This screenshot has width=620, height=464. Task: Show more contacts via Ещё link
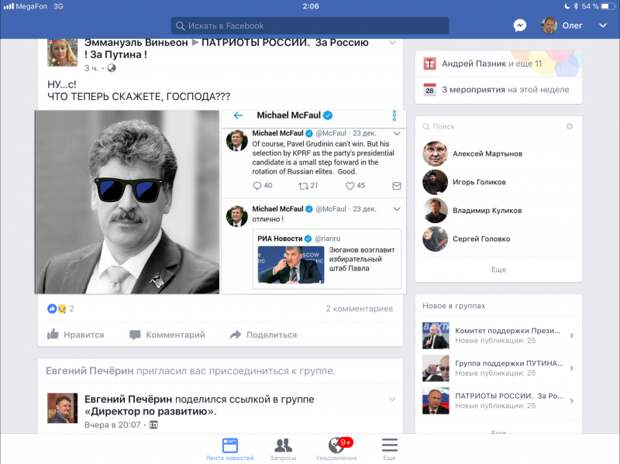tap(499, 270)
